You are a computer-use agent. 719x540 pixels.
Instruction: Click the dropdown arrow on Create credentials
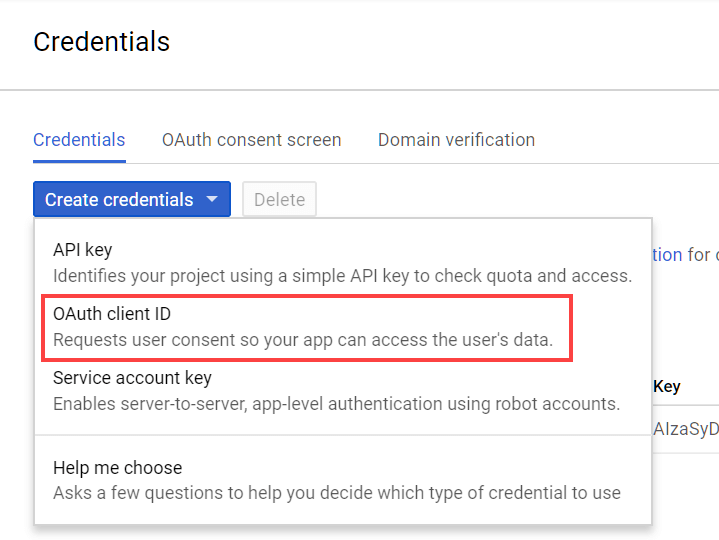pos(212,199)
